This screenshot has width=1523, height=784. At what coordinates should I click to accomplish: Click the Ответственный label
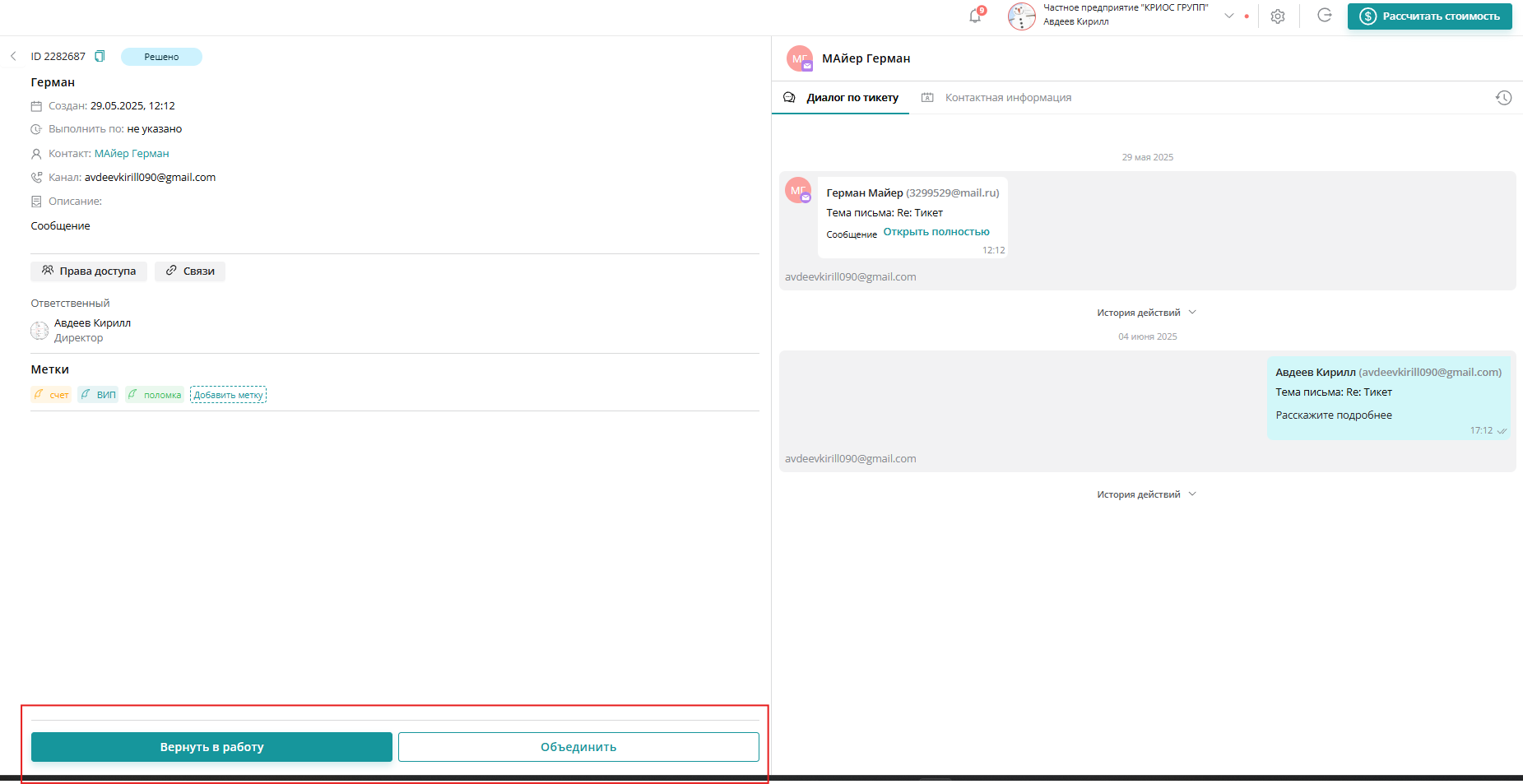[x=70, y=304]
